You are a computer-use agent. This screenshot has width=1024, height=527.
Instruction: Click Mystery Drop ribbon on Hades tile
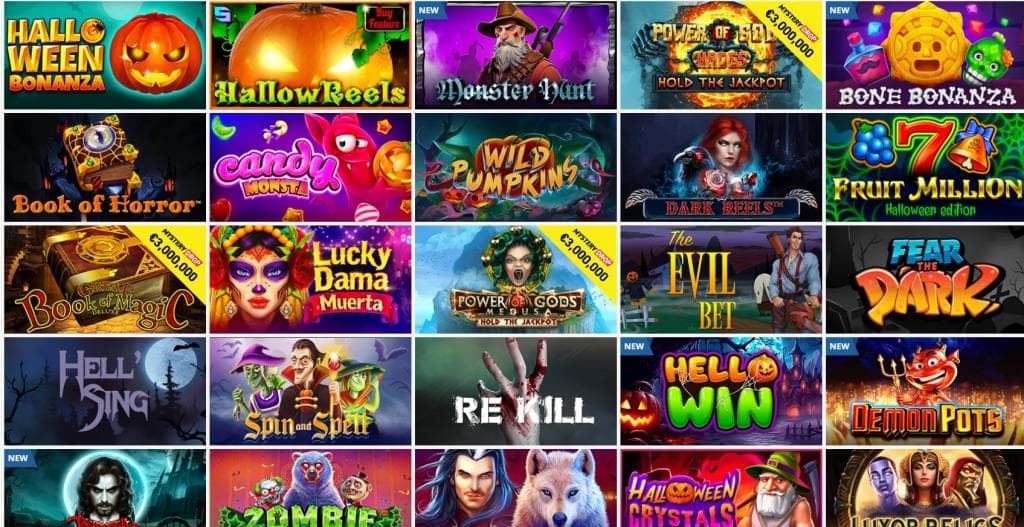(788, 33)
